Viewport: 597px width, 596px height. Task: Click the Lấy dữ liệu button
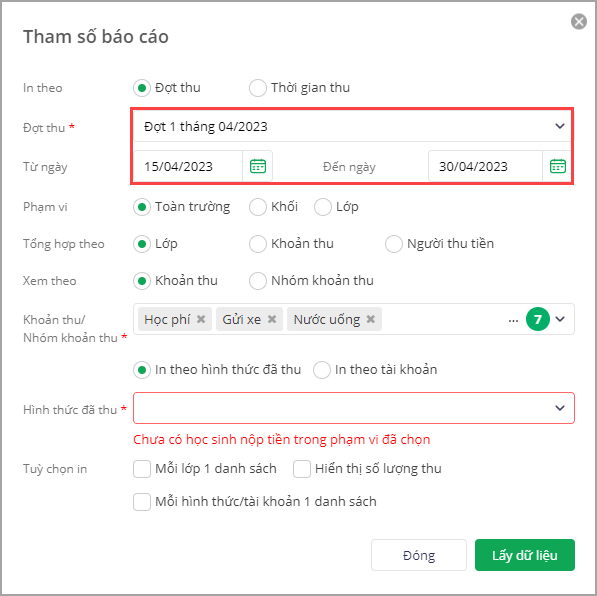[525, 555]
